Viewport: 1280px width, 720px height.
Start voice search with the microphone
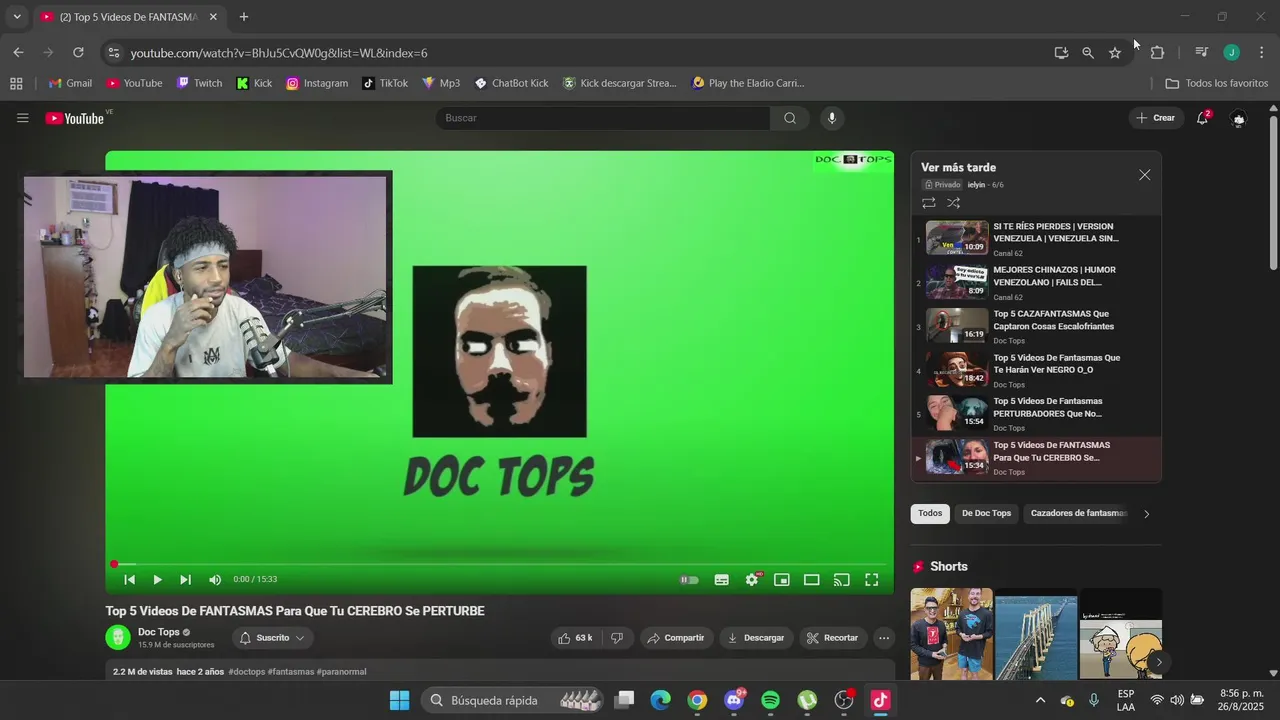831,118
